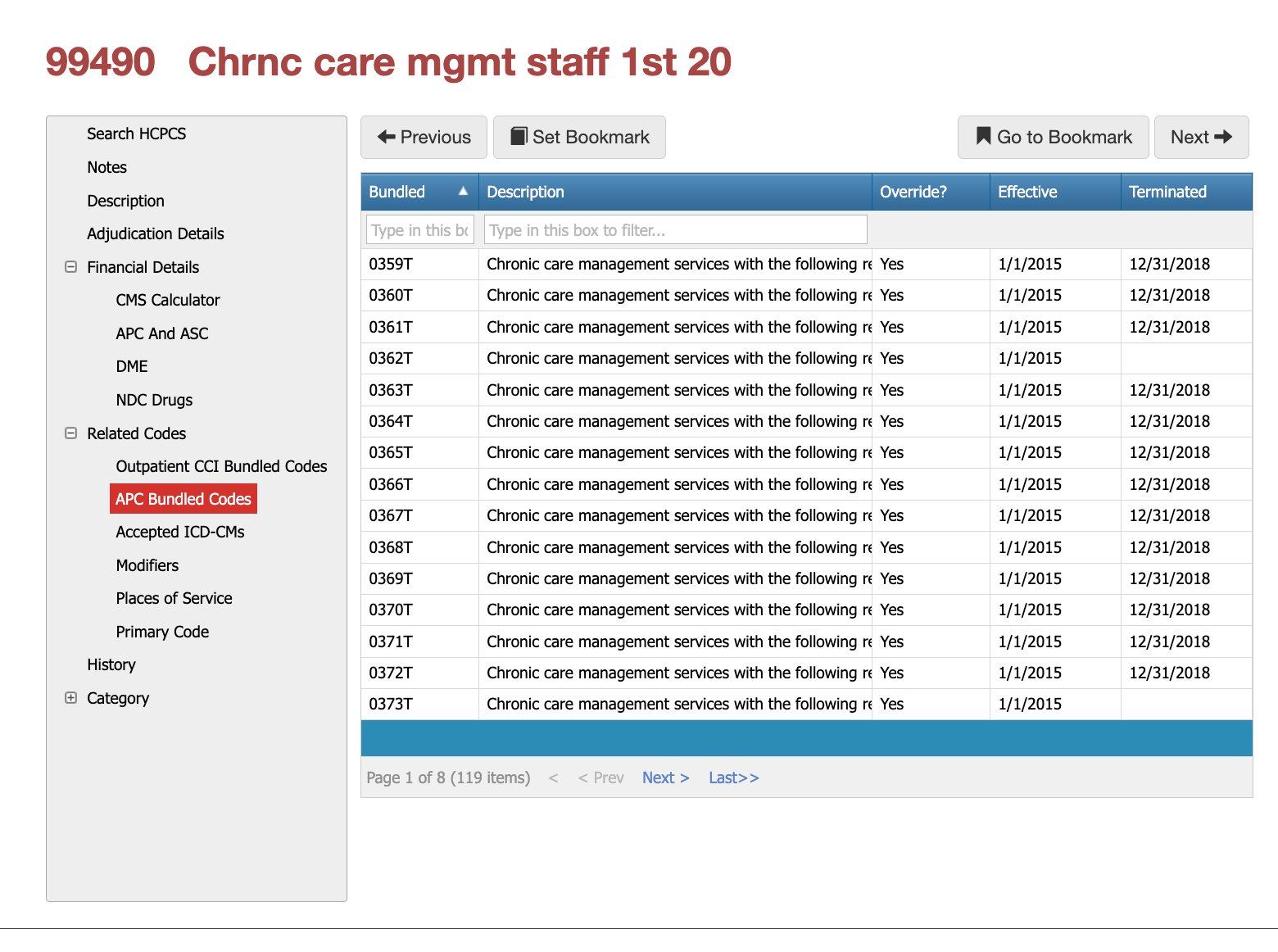Viewport: 1278px width, 952px height.
Task: Select the 0373T row code
Action: click(391, 704)
